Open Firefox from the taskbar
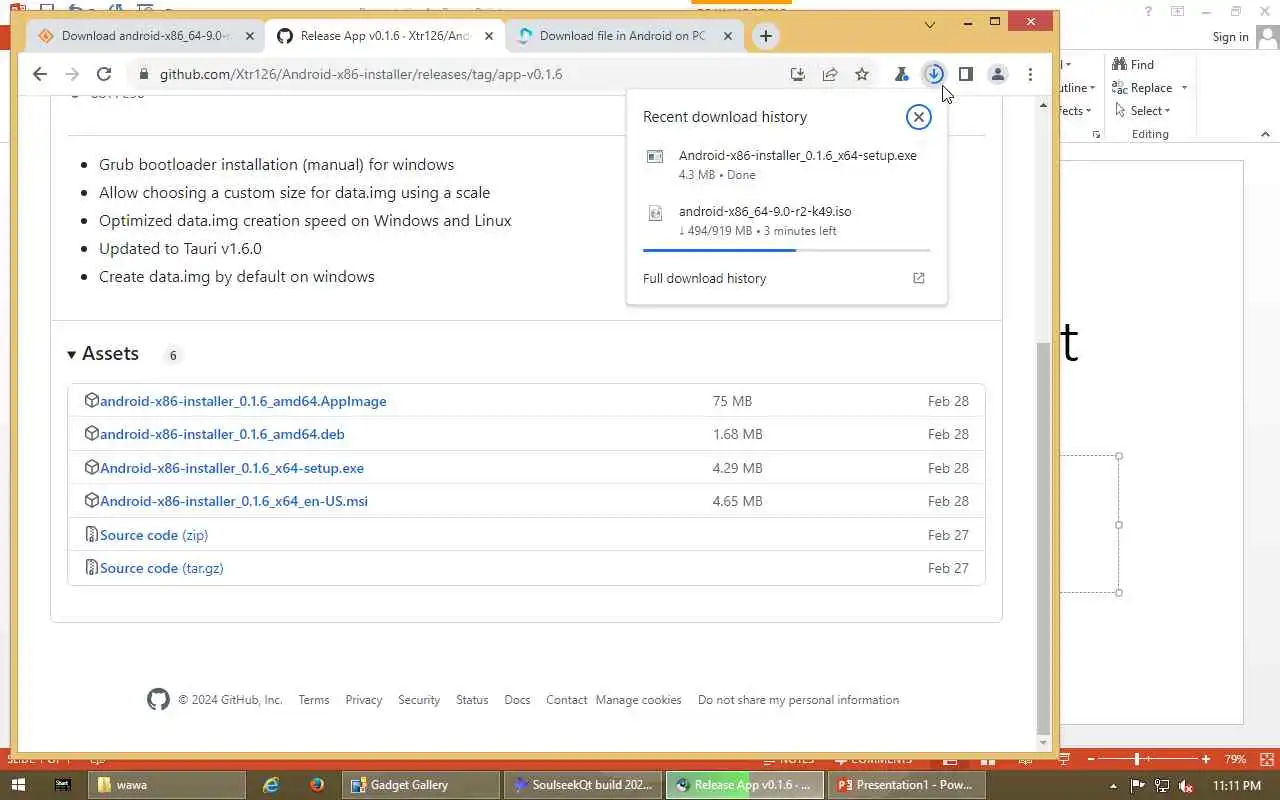The width and height of the screenshot is (1280, 800). coord(317,785)
